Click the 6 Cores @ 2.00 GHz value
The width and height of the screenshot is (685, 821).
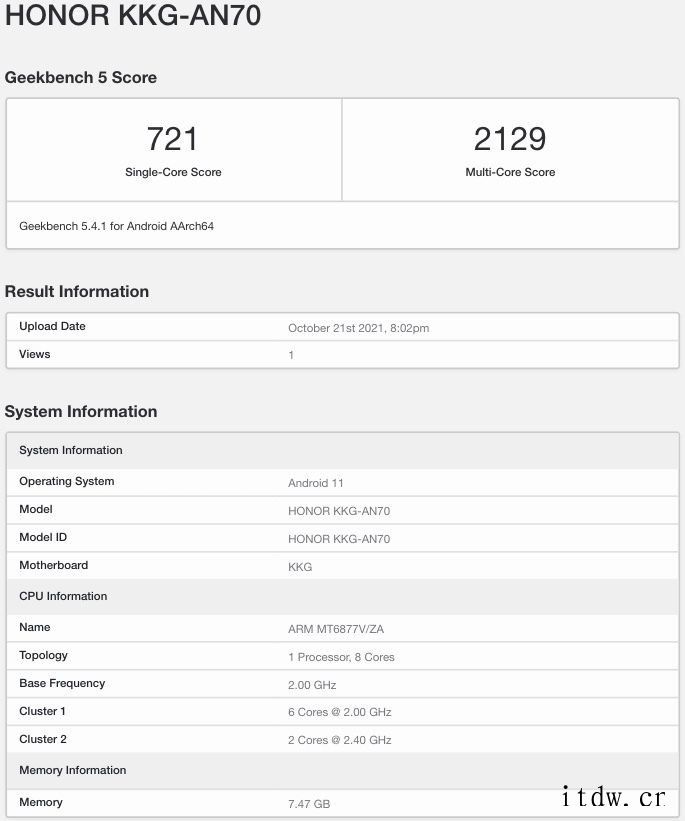point(339,712)
